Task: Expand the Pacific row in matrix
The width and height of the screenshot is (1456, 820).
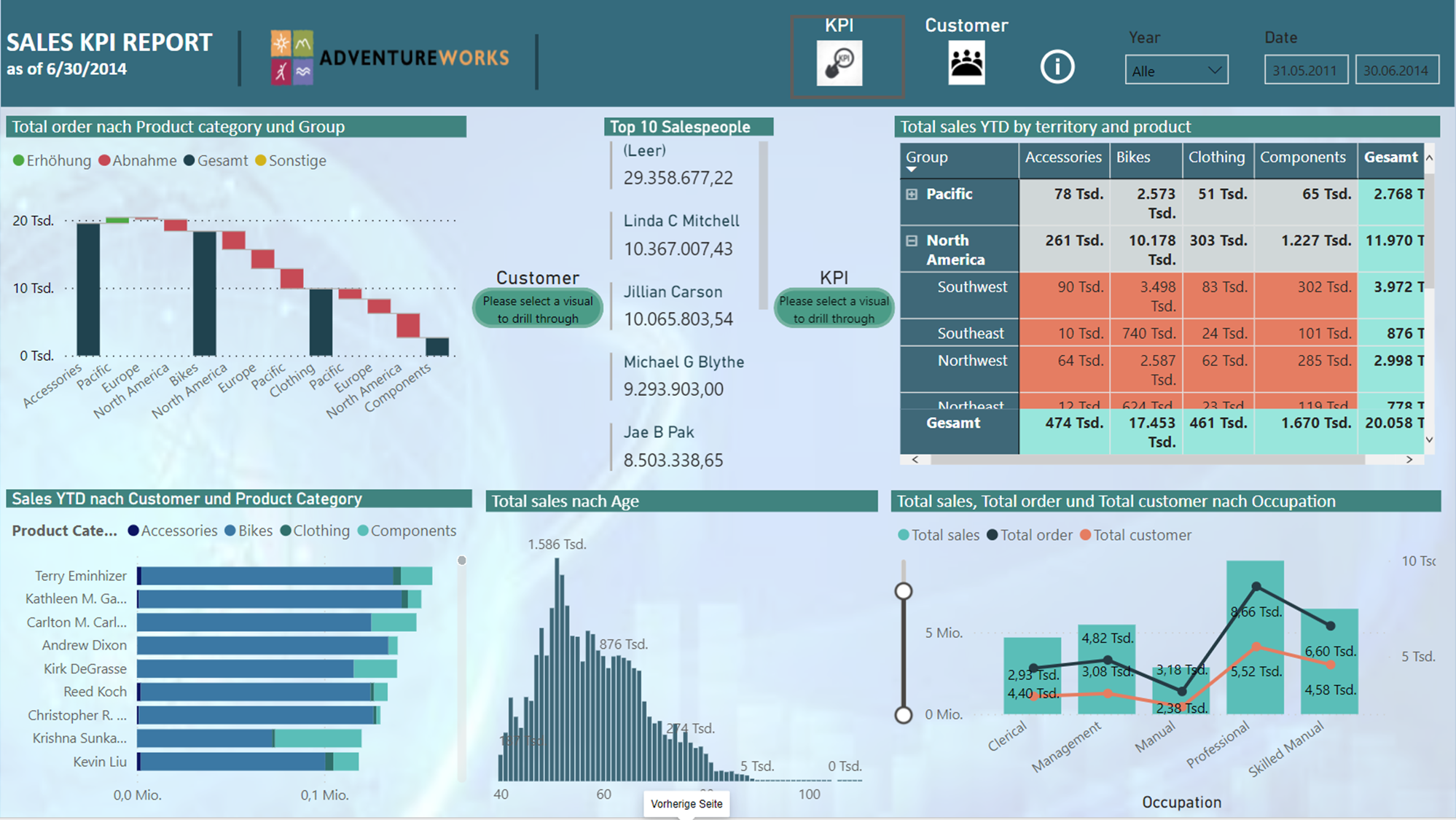Action: pos(912,194)
